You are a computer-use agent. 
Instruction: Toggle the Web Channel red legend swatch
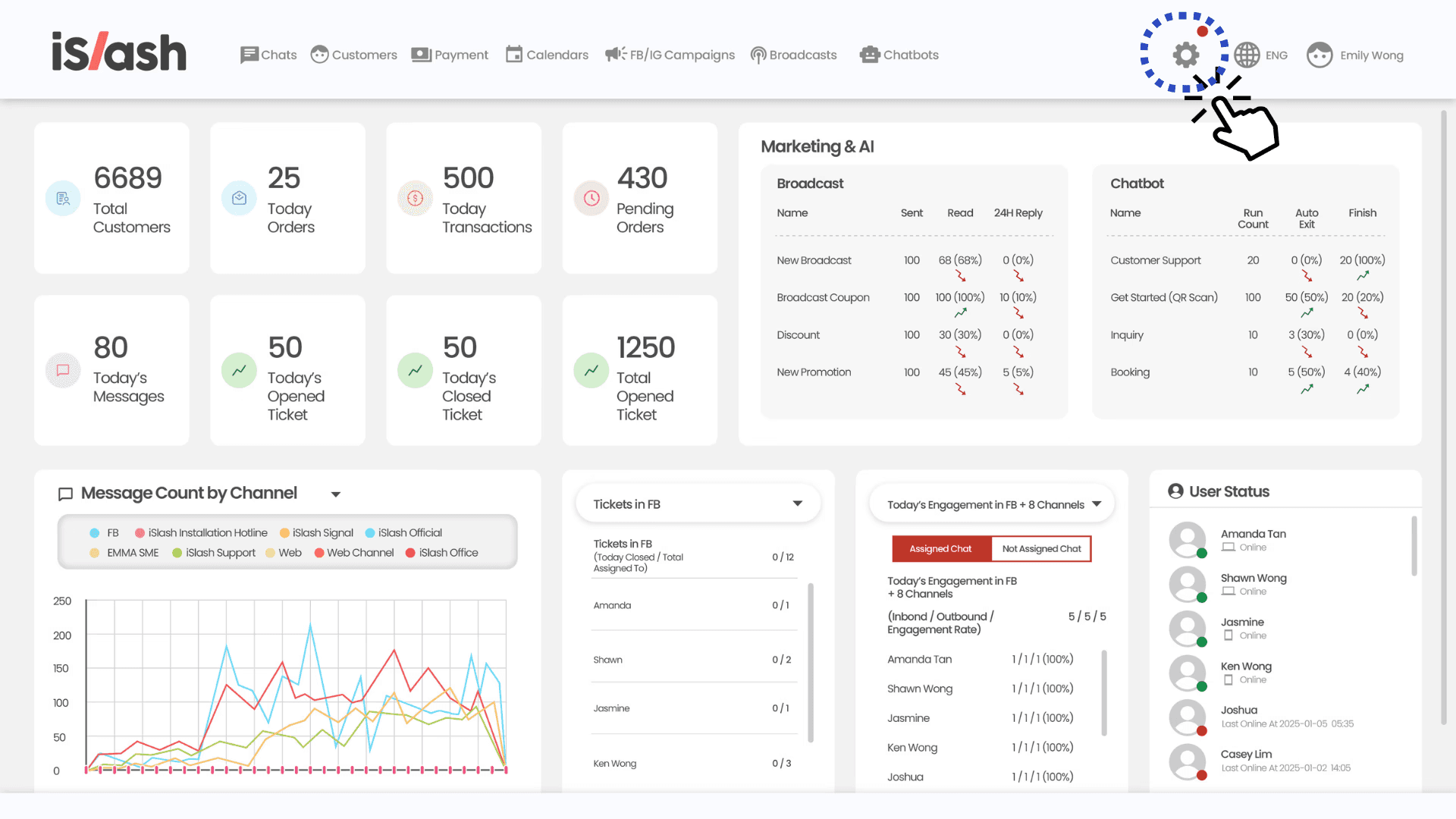click(x=319, y=553)
